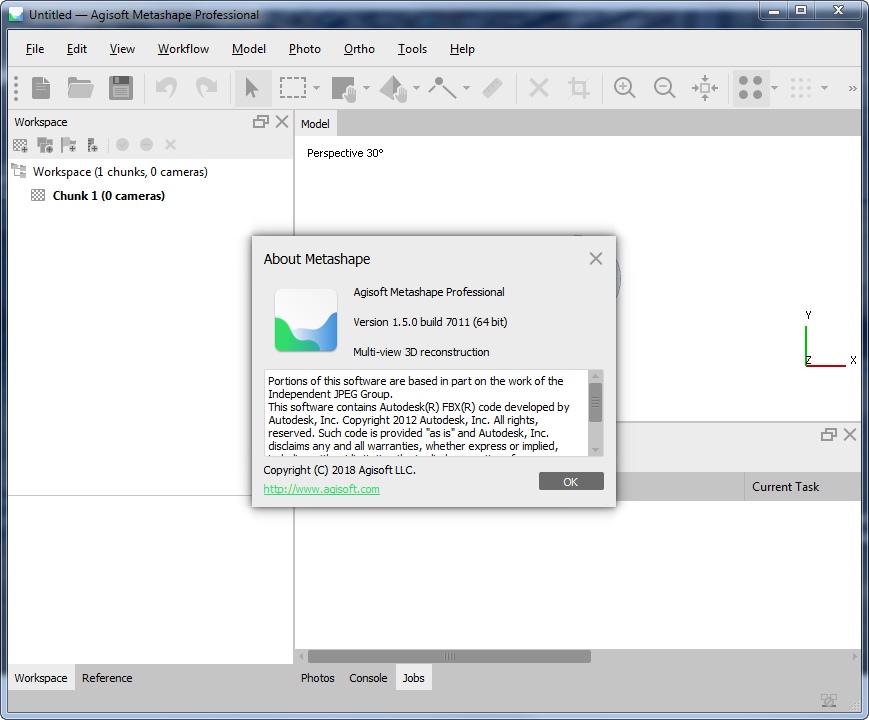Viewport: 869px width, 720px height.
Task: Zoom in on the model view
Action: point(625,88)
